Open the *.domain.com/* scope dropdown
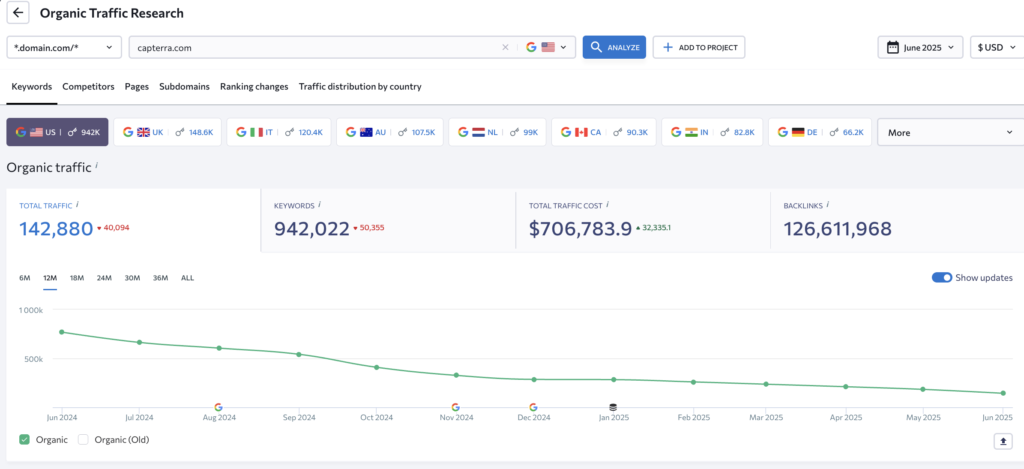Image resolution: width=1024 pixels, height=469 pixels. tap(64, 47)
